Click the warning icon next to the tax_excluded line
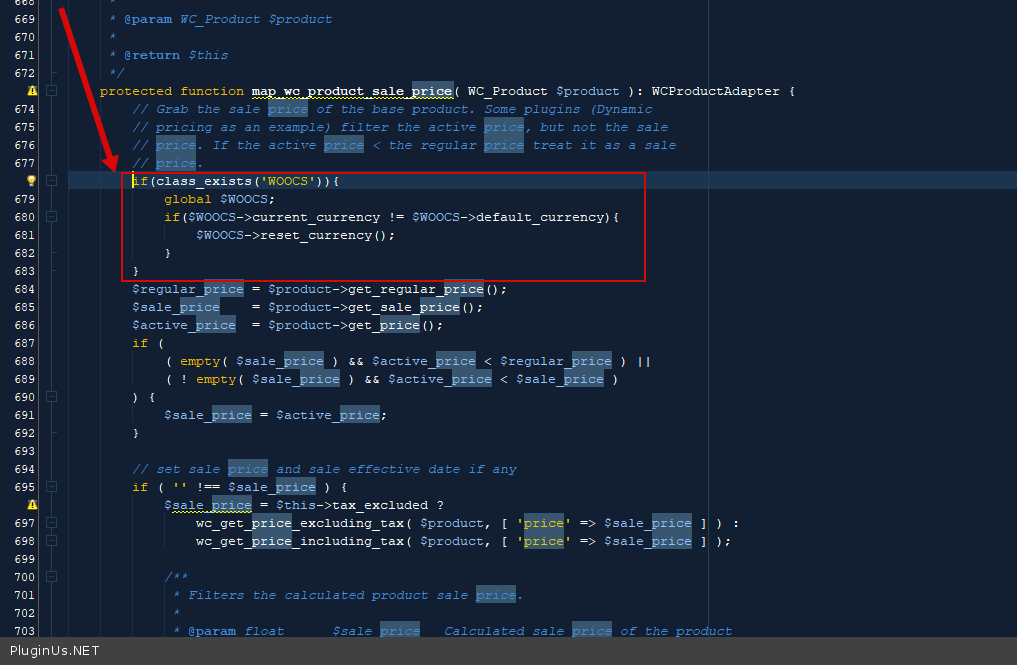 tap(32, 505)
